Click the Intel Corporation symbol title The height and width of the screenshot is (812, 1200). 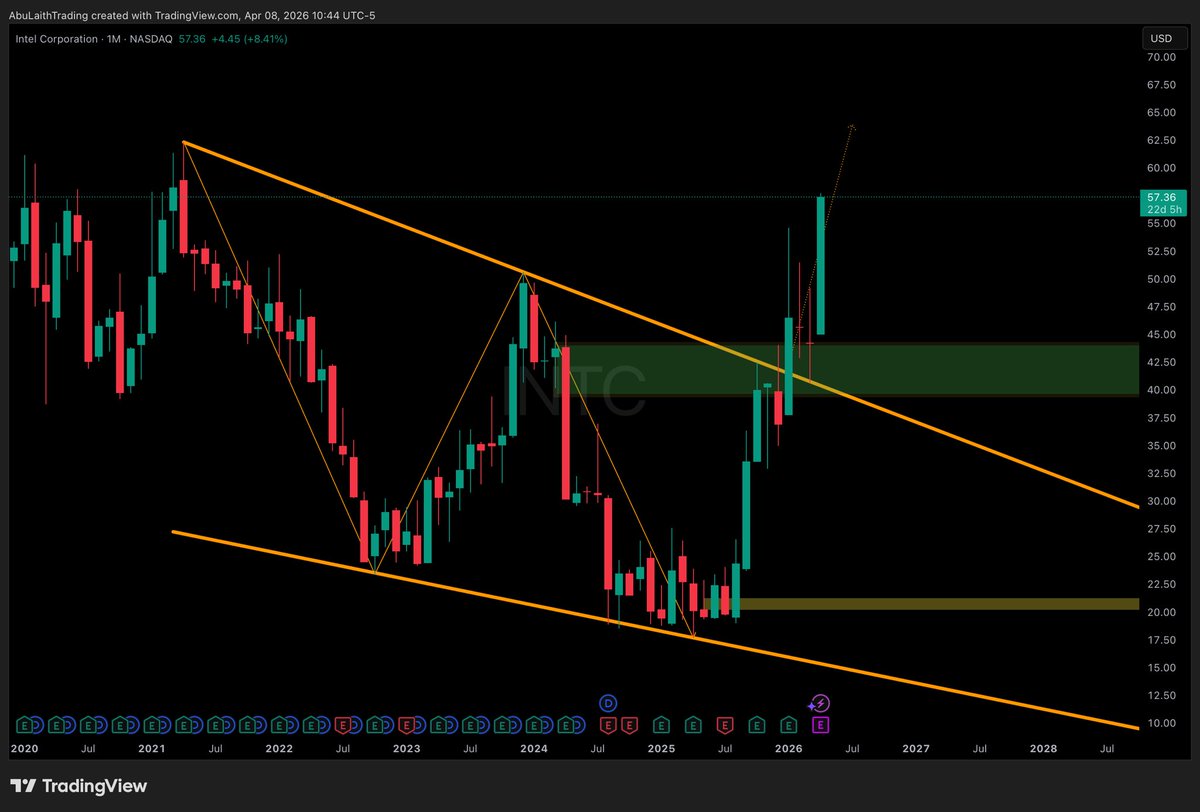click(56, 39)
